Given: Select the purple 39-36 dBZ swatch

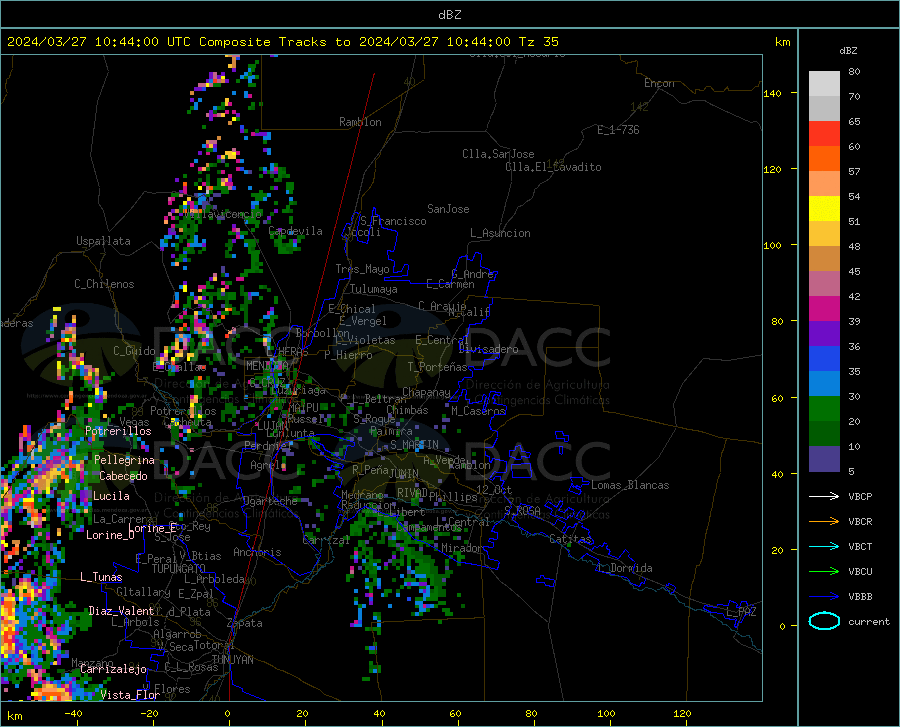Looking at the screenshot, I should [x=824, y=334].
